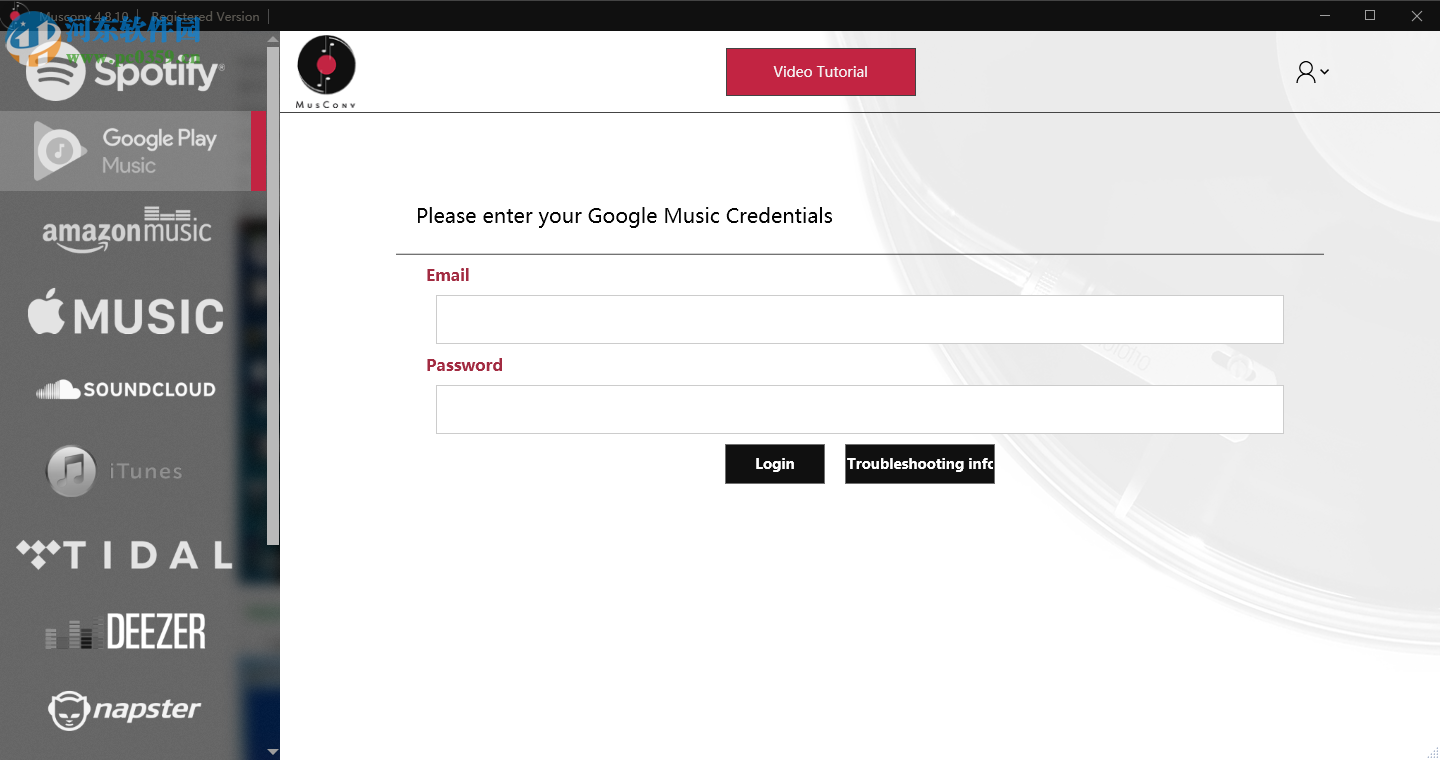The image size is (1440, 760).
Task: Maximize the MusConv window
Action: (1370, 15)
